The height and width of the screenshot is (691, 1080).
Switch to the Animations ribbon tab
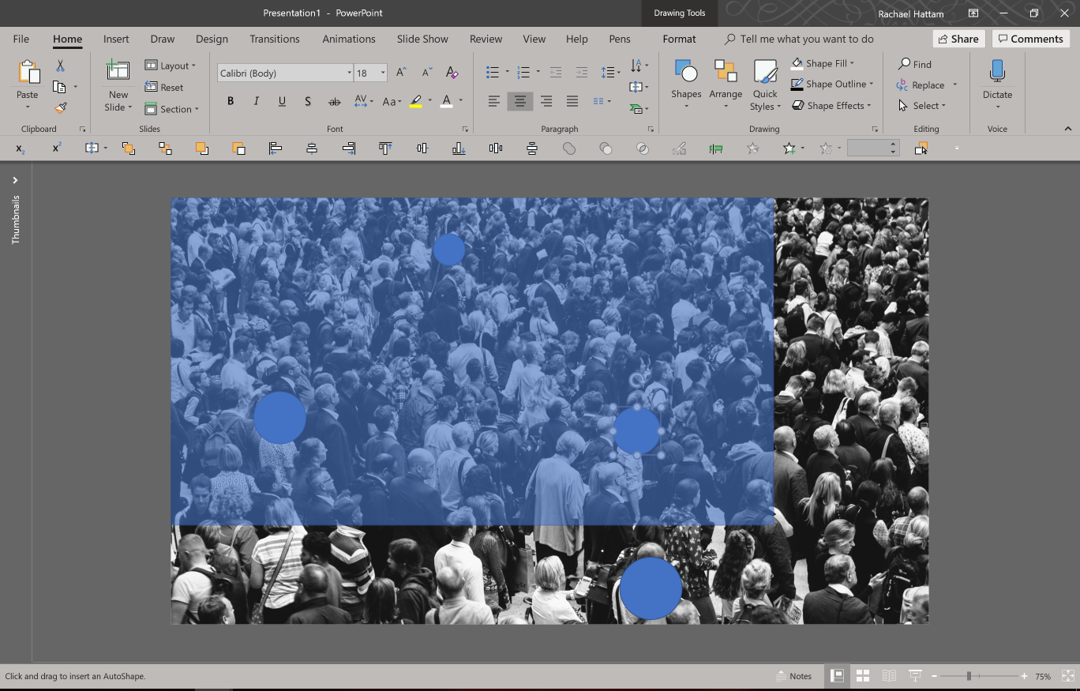[x=348, y=39]
